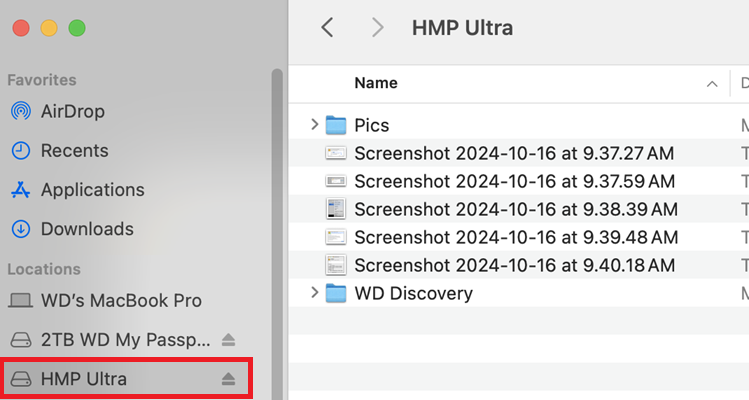Eject the 2TB WD My Passport drive

click(x=228, y=339)
